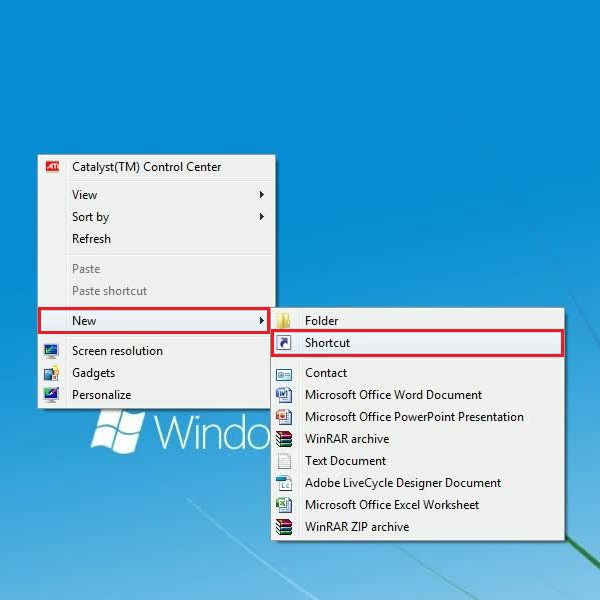600x600 pixels.
Task: Click the Text Document page icon
Action: coord(284,461)
